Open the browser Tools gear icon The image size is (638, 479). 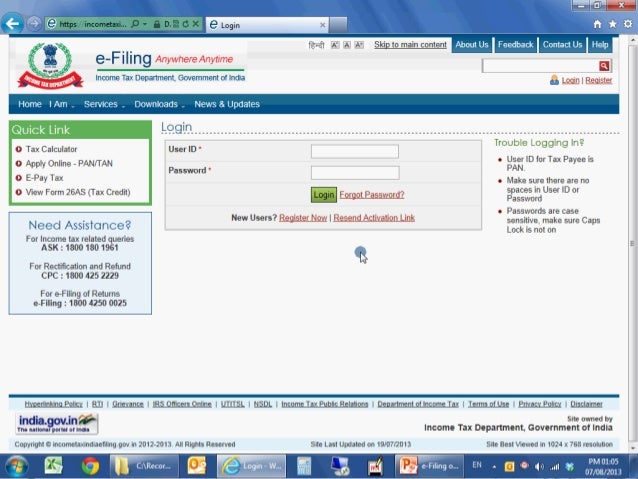[x=628, y=24]
